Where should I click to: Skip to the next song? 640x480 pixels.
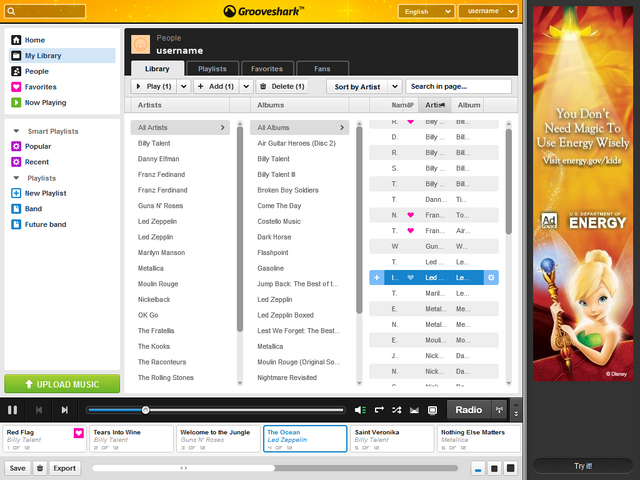pyautogui.click(x=64, y=410)
